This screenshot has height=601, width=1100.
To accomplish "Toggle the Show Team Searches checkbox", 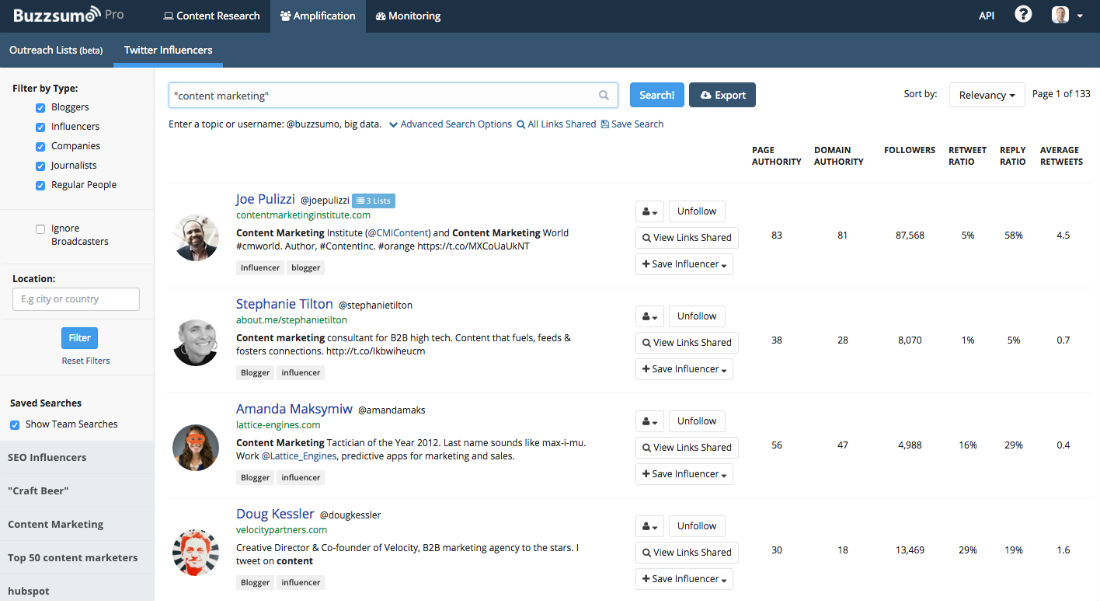I will (14, 425).
